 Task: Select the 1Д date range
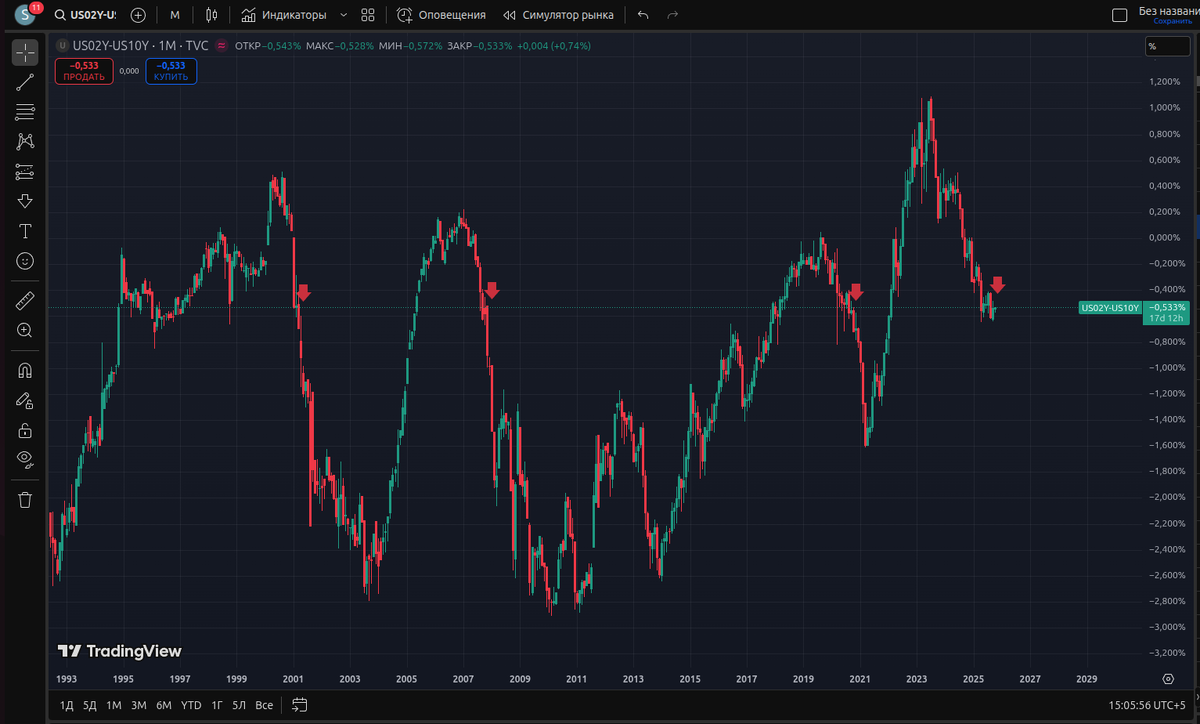tap(66, 705)
